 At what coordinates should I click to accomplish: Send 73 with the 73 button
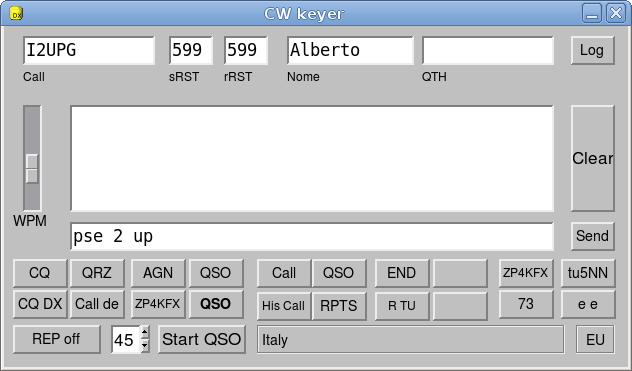click(x=526, y=304)
